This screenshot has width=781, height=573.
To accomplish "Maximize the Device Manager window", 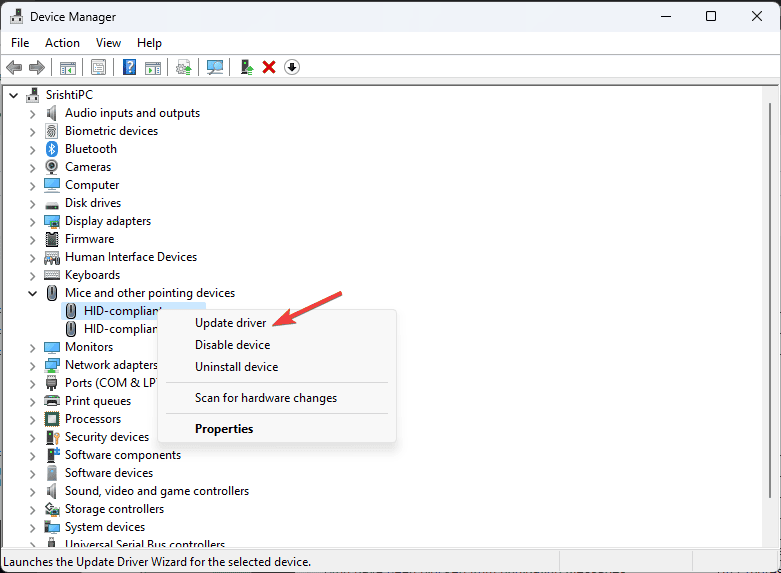I will [x=711, y=16].
